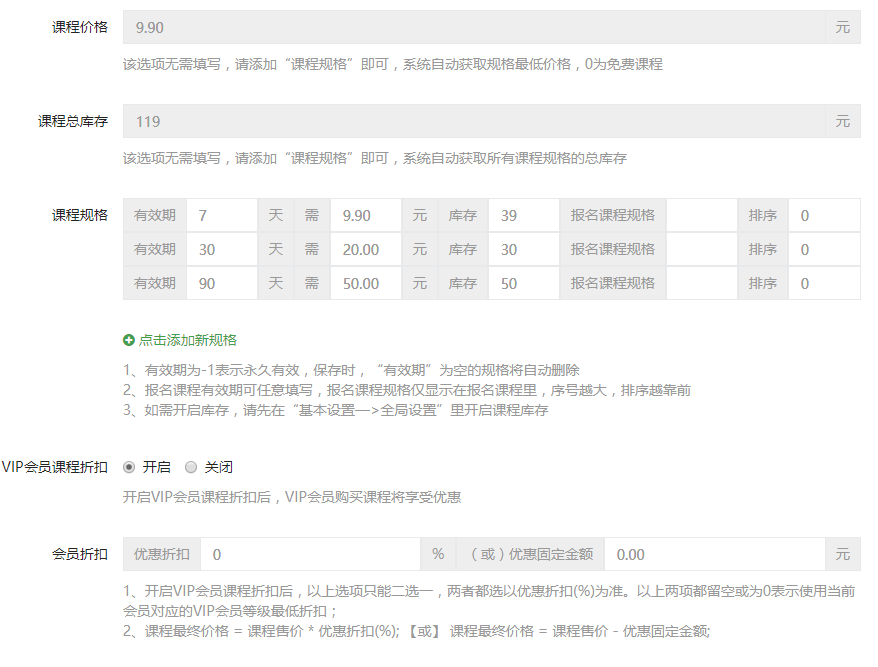Click the validity field with value 30
The image size is (878, 667).
tap(222, 249)
